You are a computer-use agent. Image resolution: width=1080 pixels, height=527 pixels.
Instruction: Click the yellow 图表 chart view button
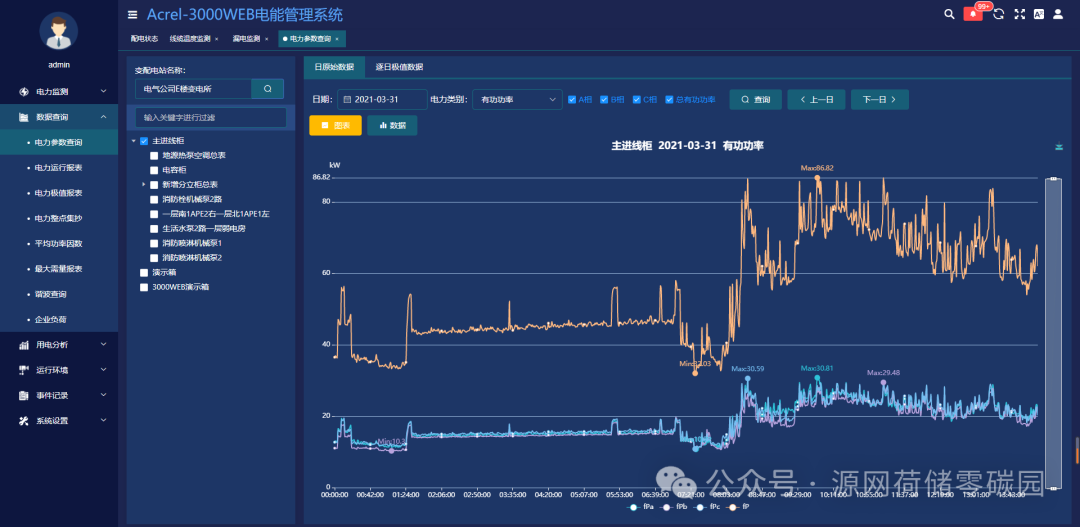click(335, 125)
